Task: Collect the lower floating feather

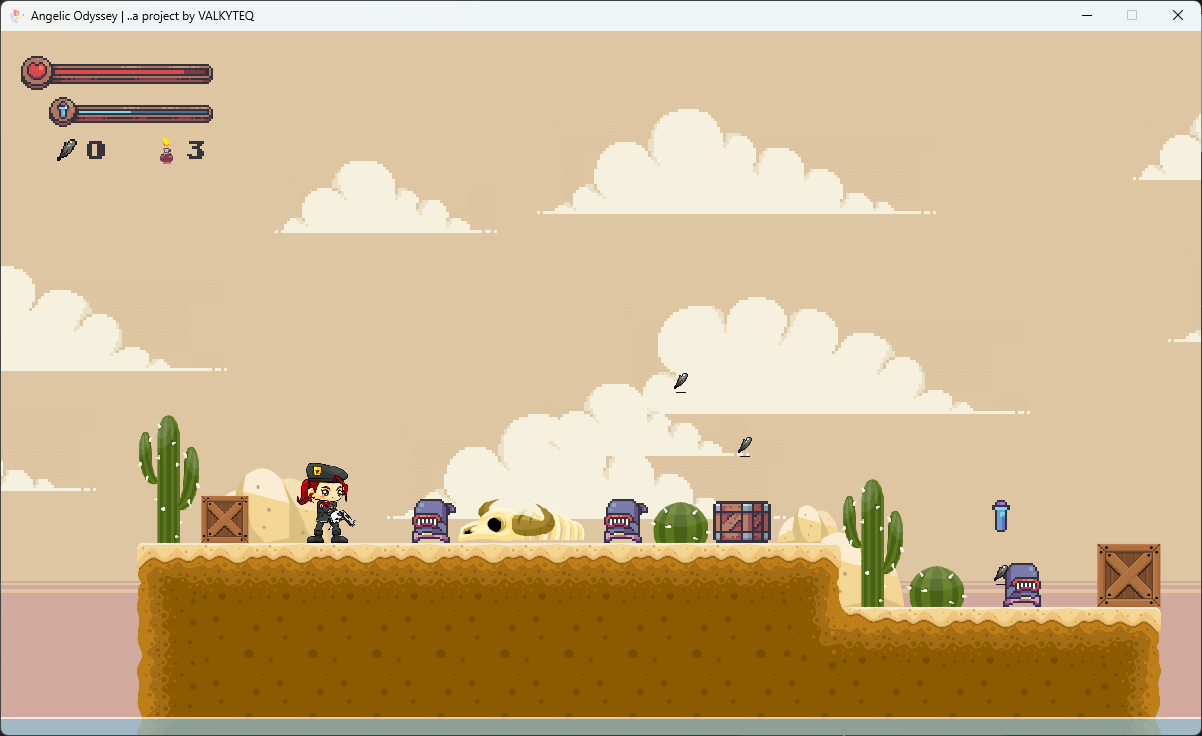Action: (744, 445)
